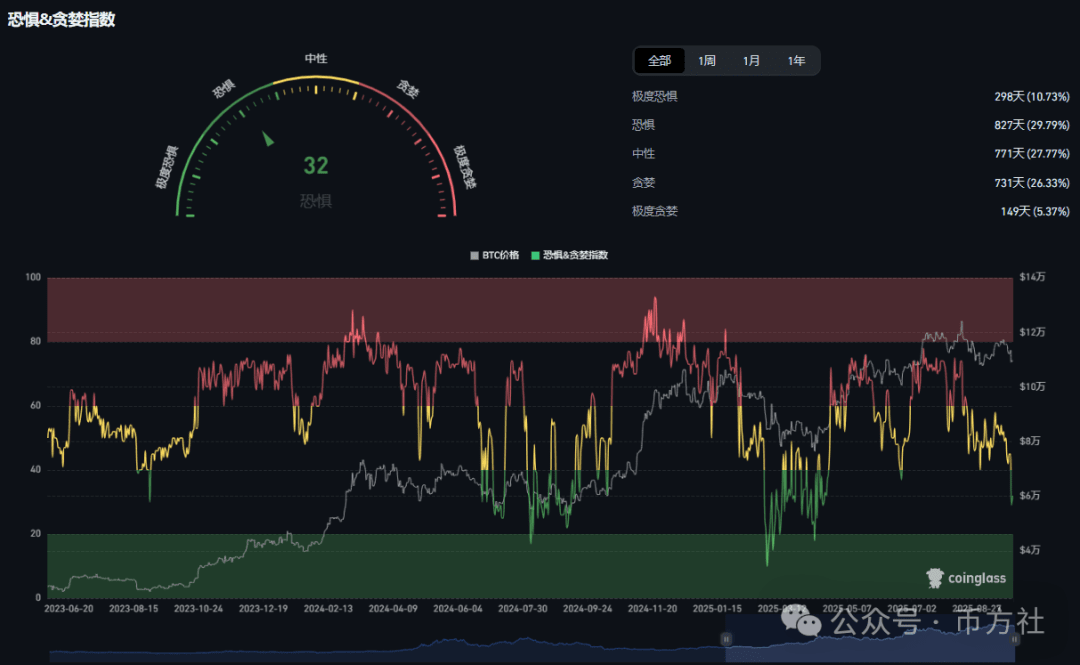Click the gauge value 32
Screen dimensions: 1080x665
(316, 166)
